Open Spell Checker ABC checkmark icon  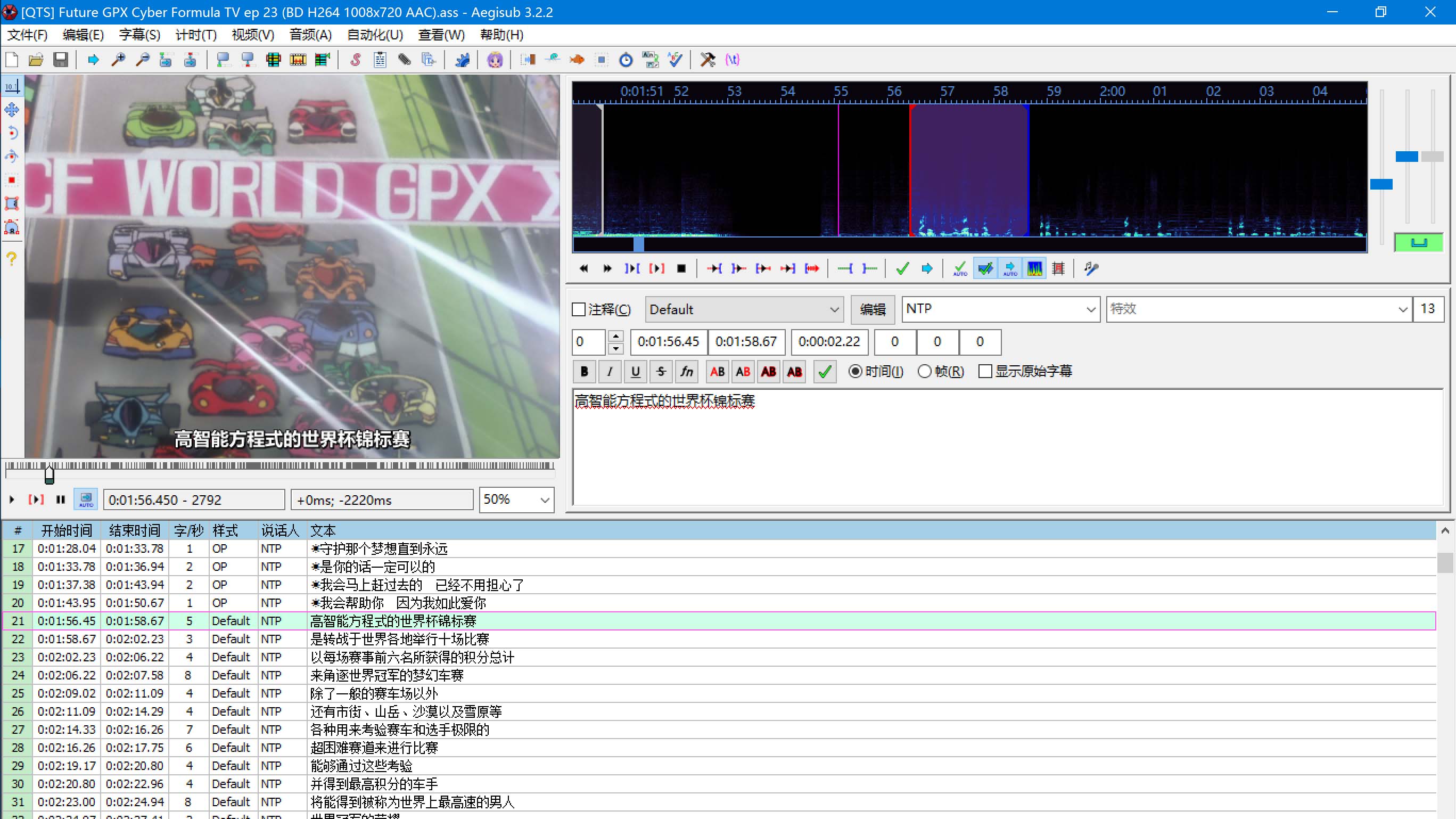pyautogui.click(x=676, y=59)
